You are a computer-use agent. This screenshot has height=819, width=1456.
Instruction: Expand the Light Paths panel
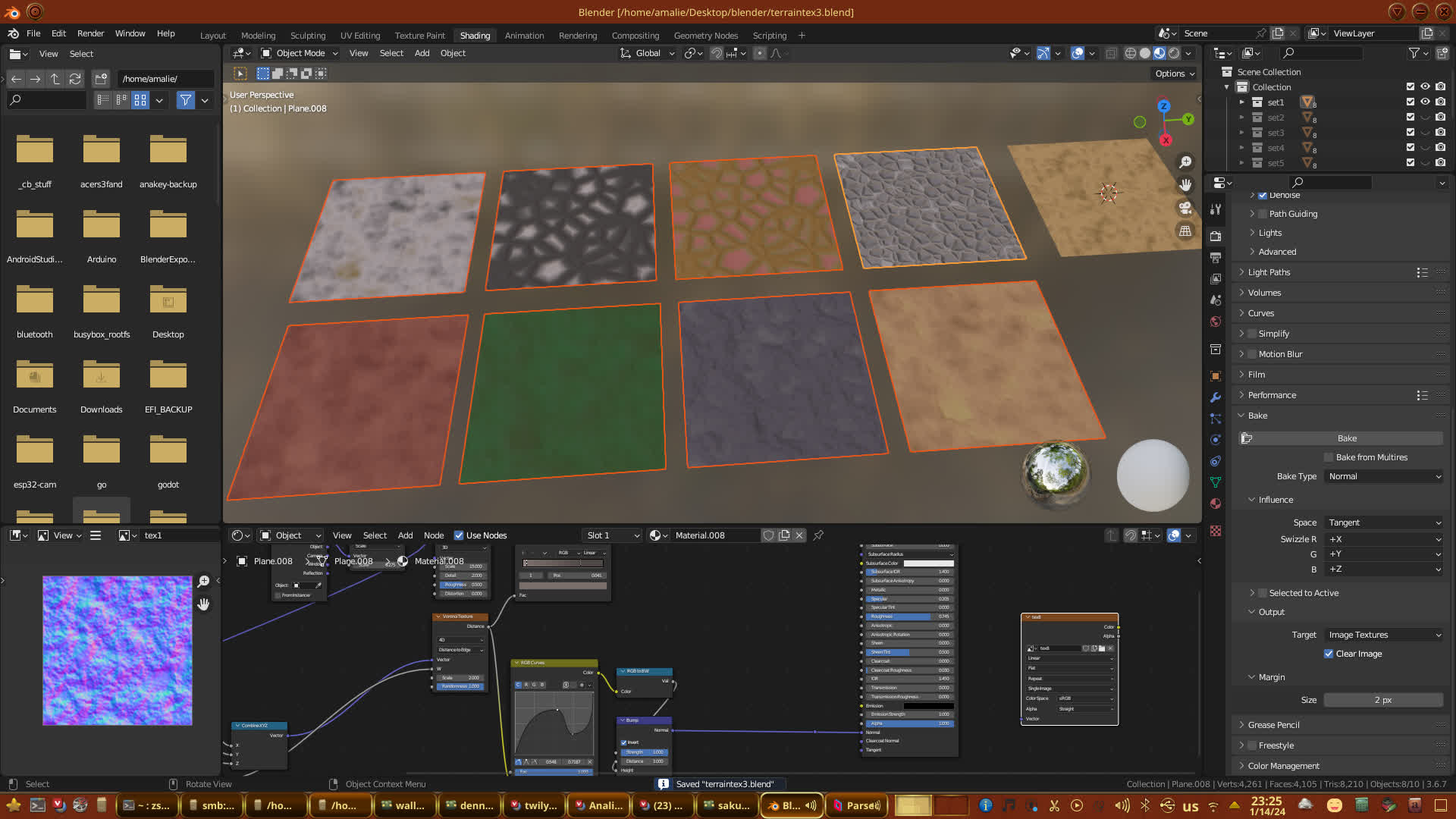(1269, 272)
